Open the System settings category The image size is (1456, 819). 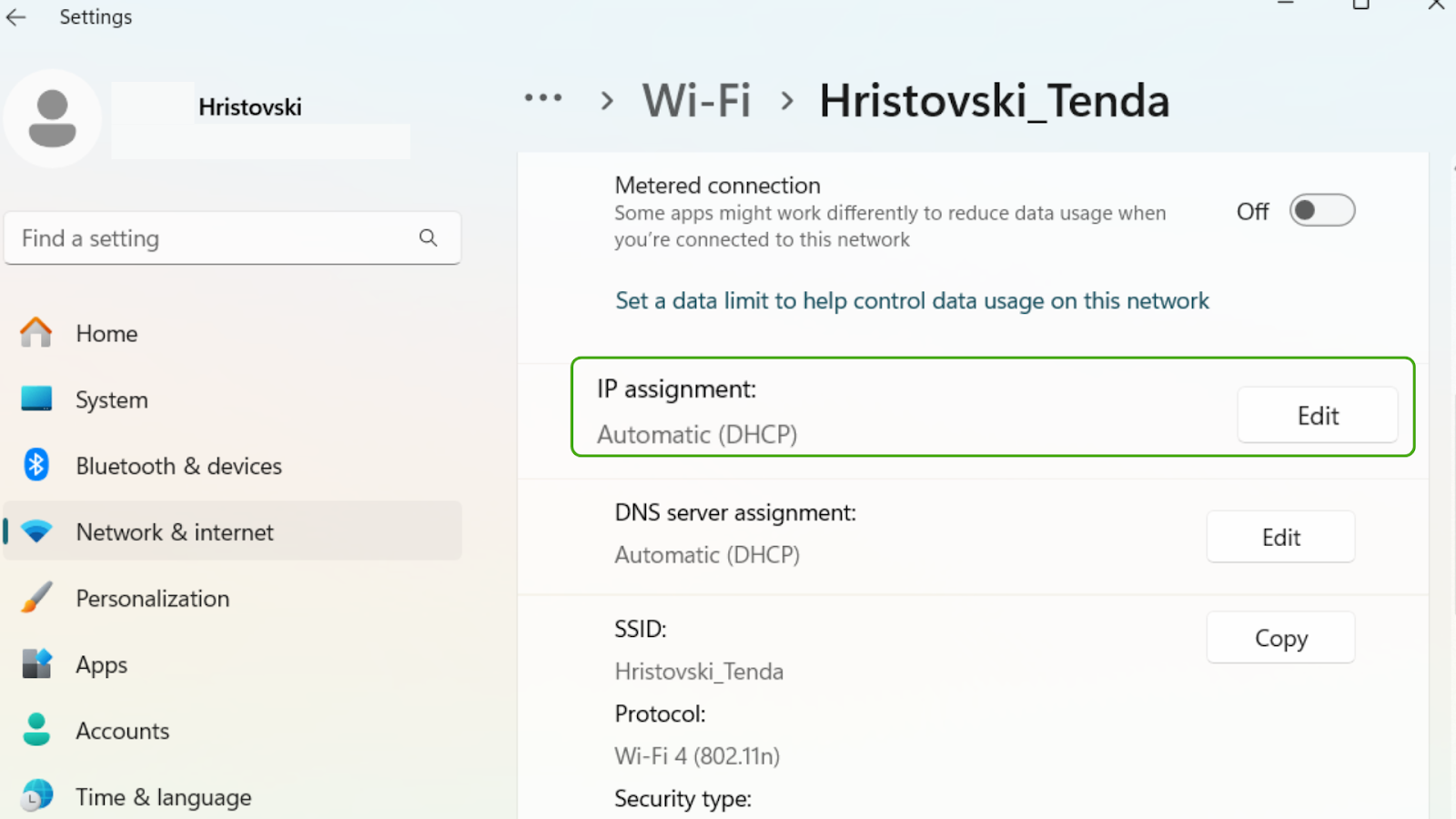tap(233, 399)
